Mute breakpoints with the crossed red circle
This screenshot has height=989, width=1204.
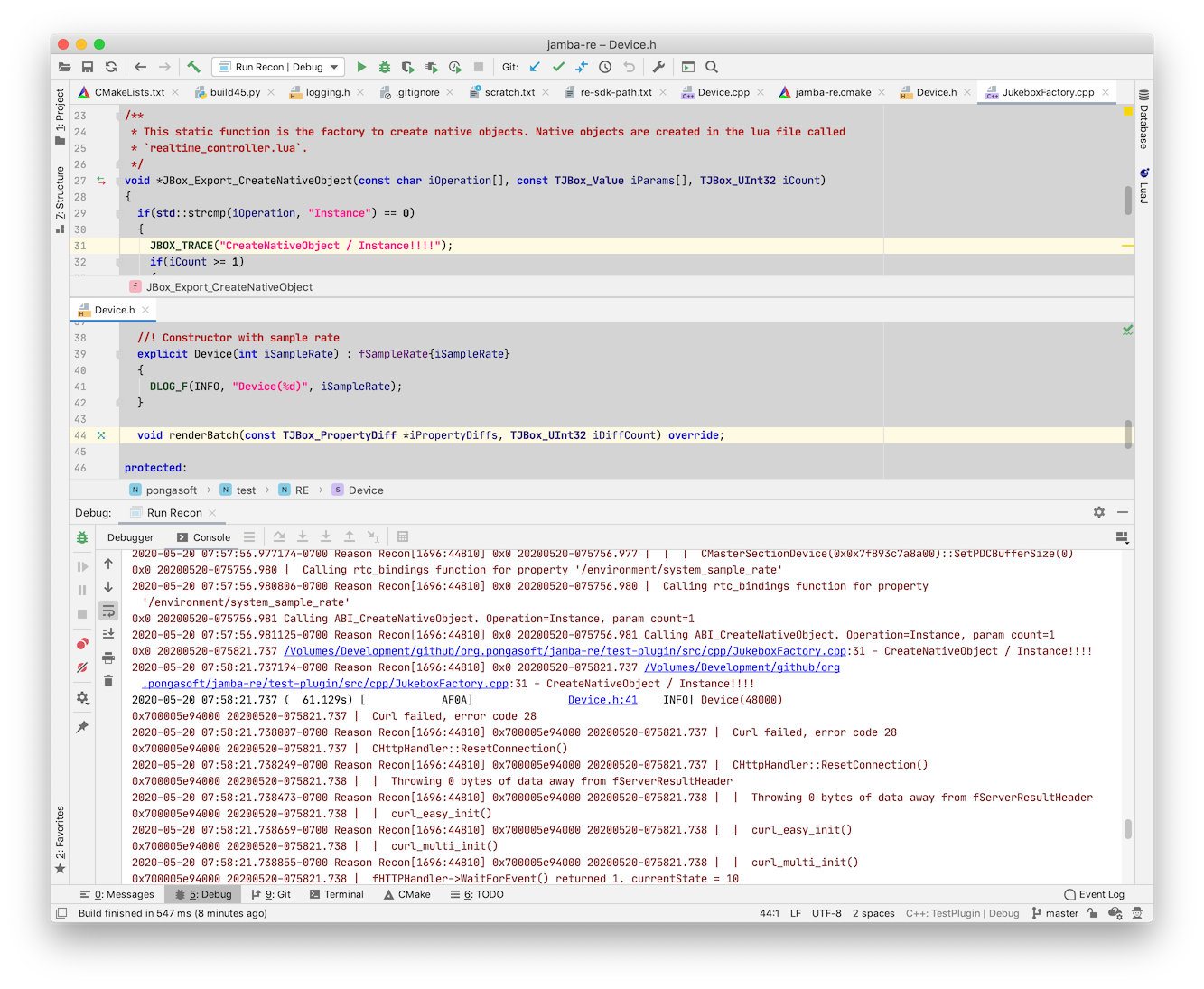[82, 667]
